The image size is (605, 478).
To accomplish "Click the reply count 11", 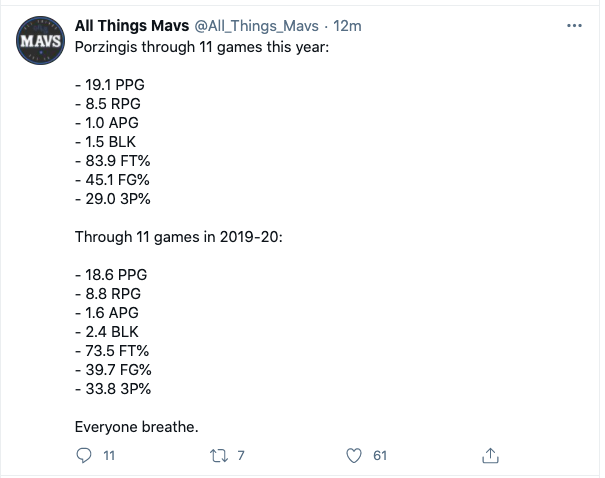I will (110, 455).
